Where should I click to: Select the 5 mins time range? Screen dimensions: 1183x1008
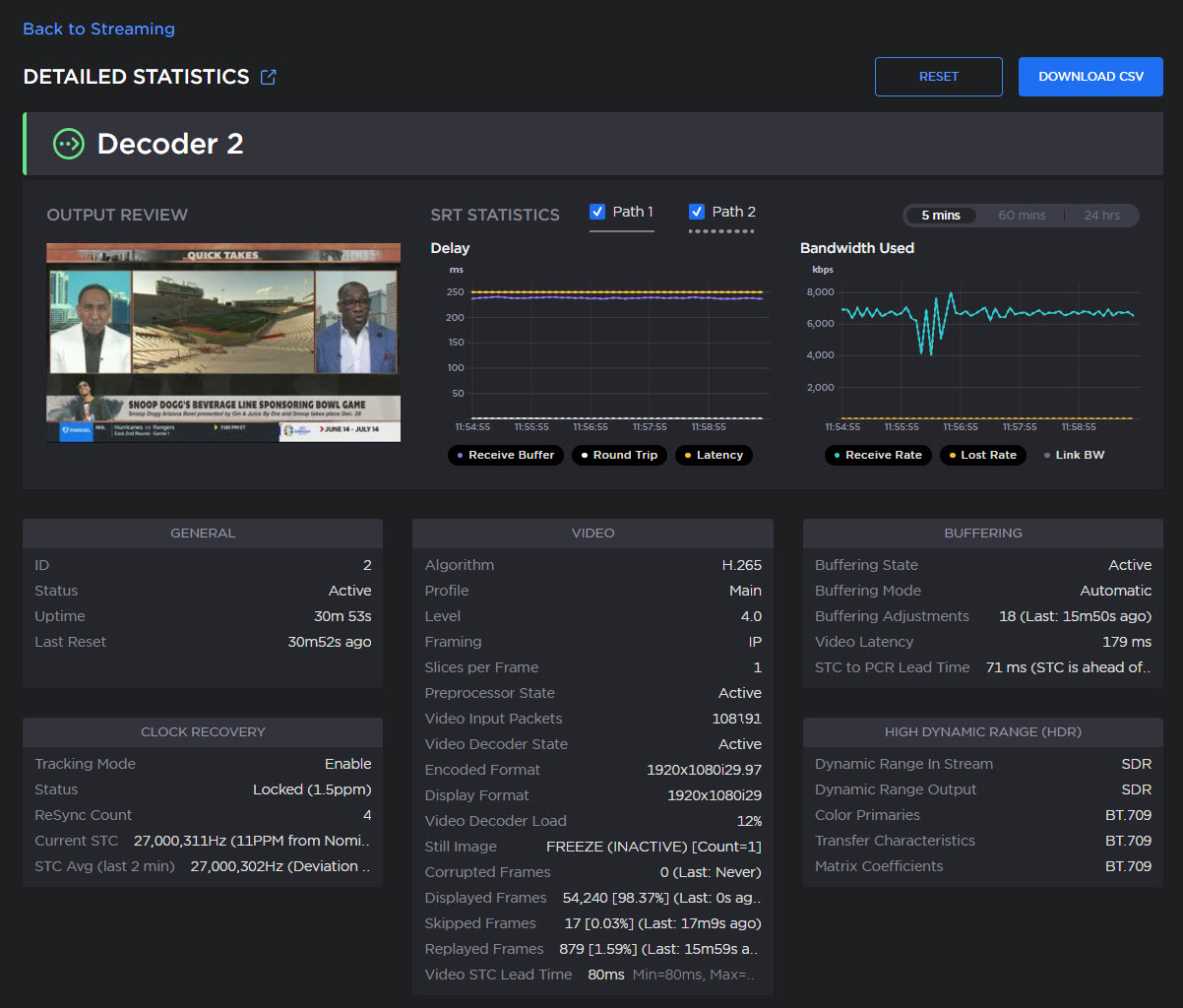tap(940, 216)
